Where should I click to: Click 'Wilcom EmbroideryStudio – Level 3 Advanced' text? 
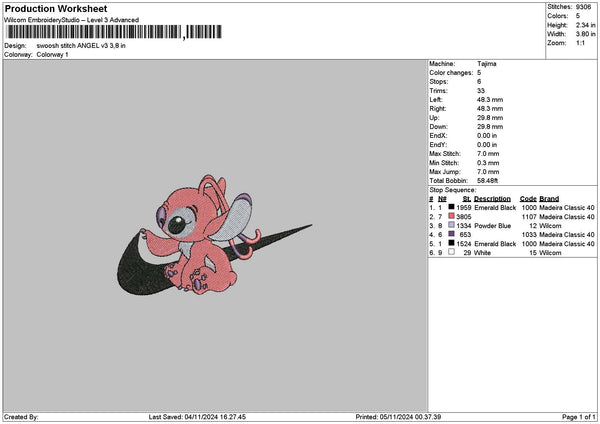tap(72, 20)
